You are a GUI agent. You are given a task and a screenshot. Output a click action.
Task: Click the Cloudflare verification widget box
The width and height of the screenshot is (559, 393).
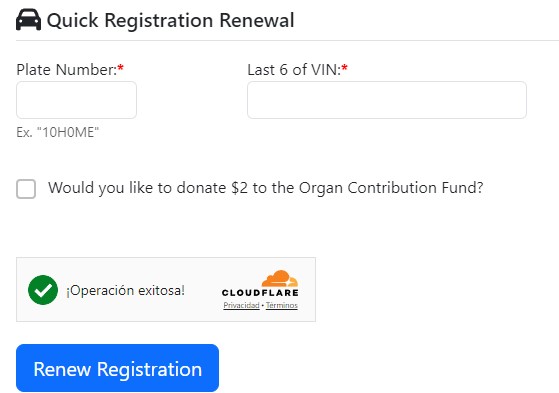click(x=166, y=289)
